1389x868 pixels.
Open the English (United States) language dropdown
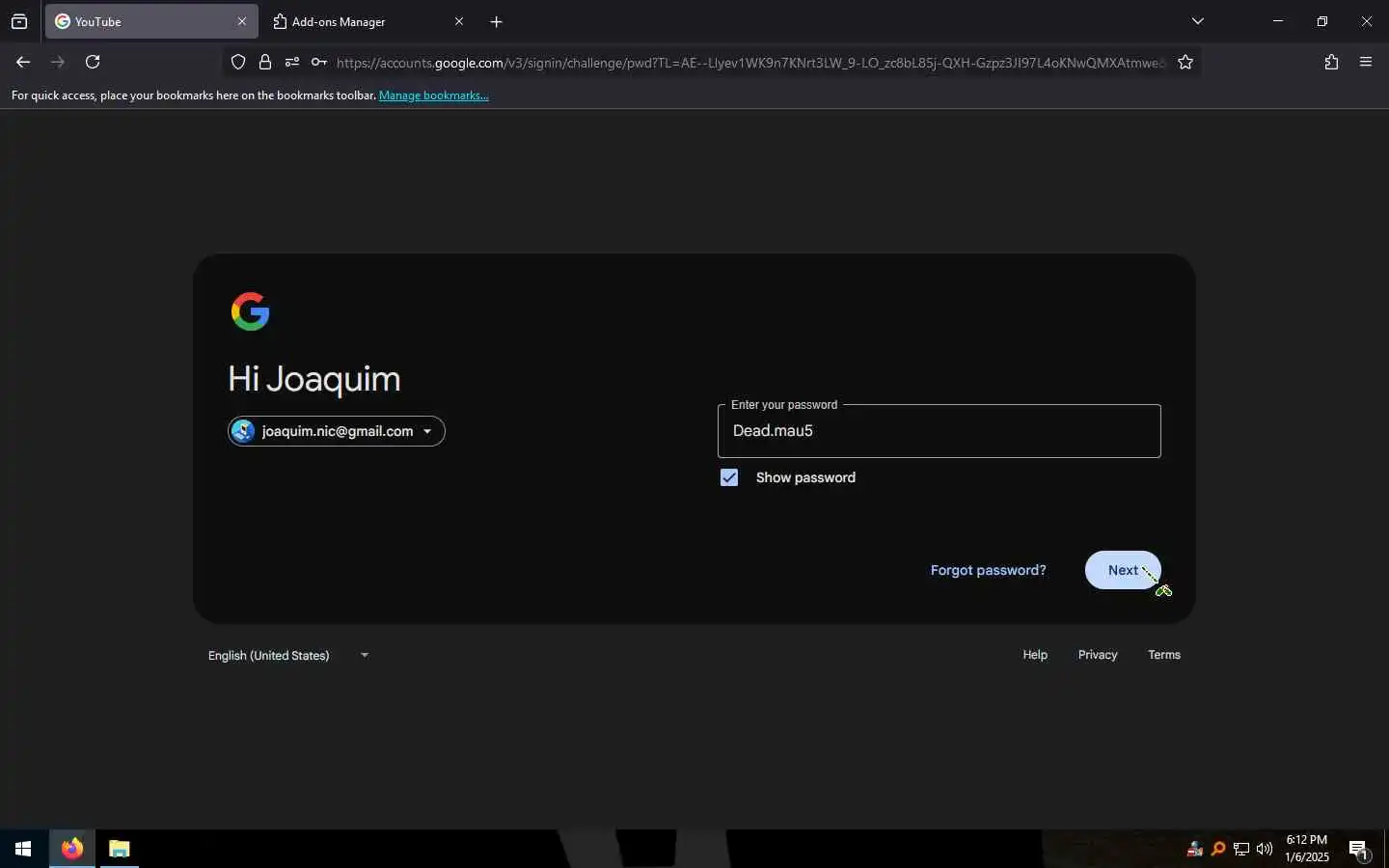click(288, 655)
